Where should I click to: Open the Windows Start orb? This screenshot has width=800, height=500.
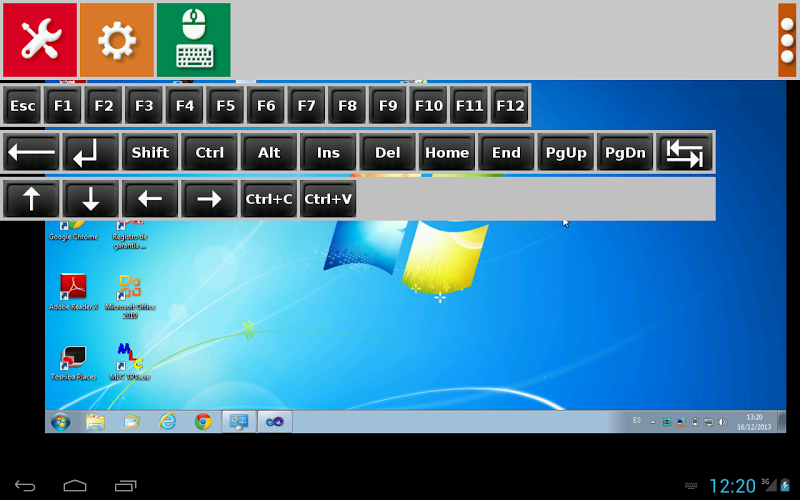60,422
